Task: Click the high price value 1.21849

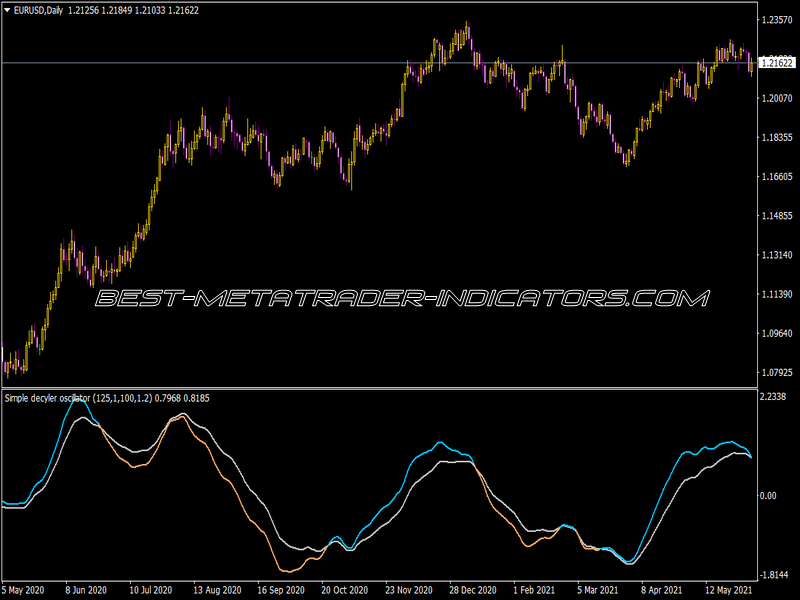Action: pyautogui.click(x=116, y=10)
